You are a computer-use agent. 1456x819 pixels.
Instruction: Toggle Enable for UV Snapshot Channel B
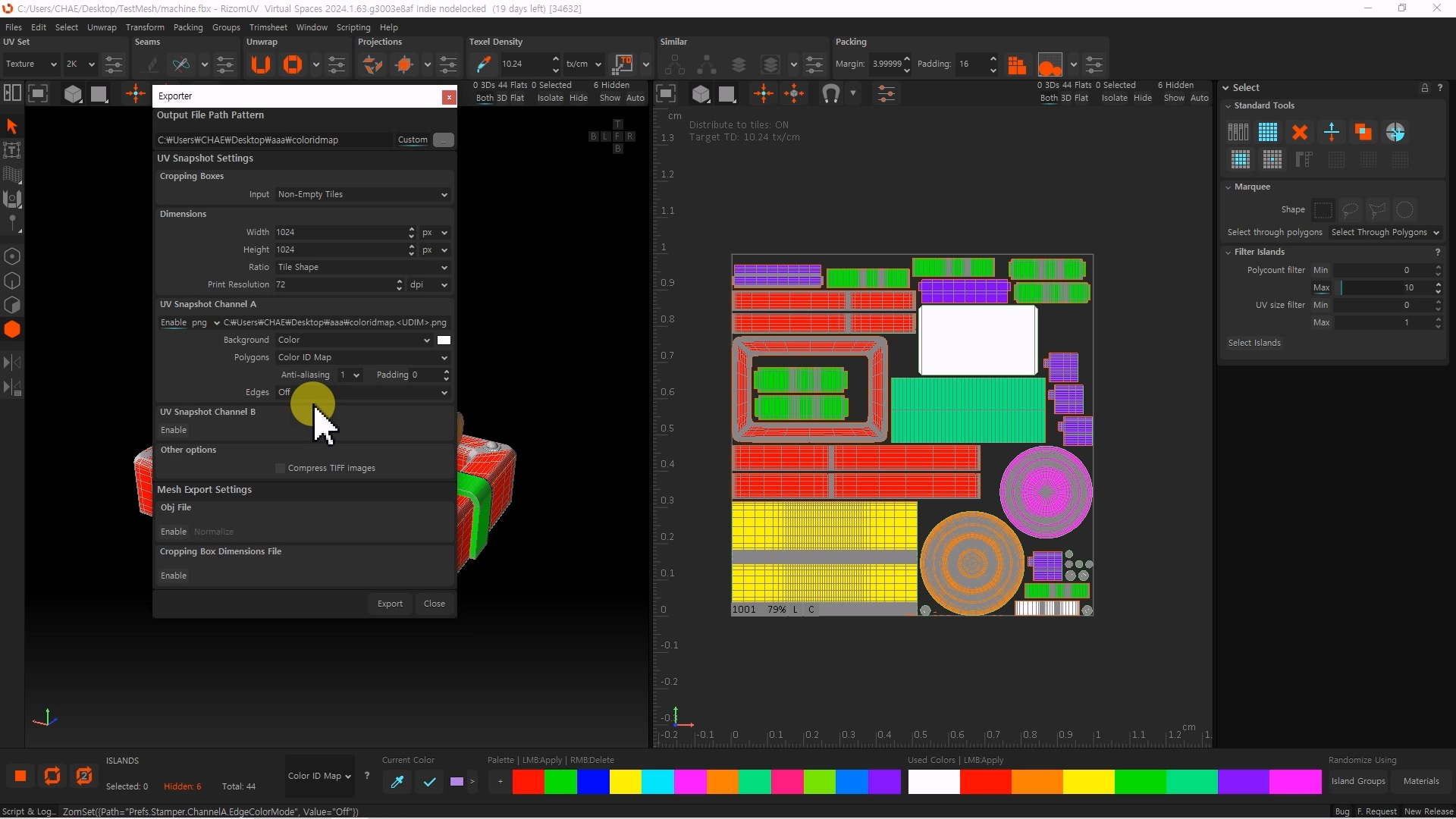tap(174, 430)
